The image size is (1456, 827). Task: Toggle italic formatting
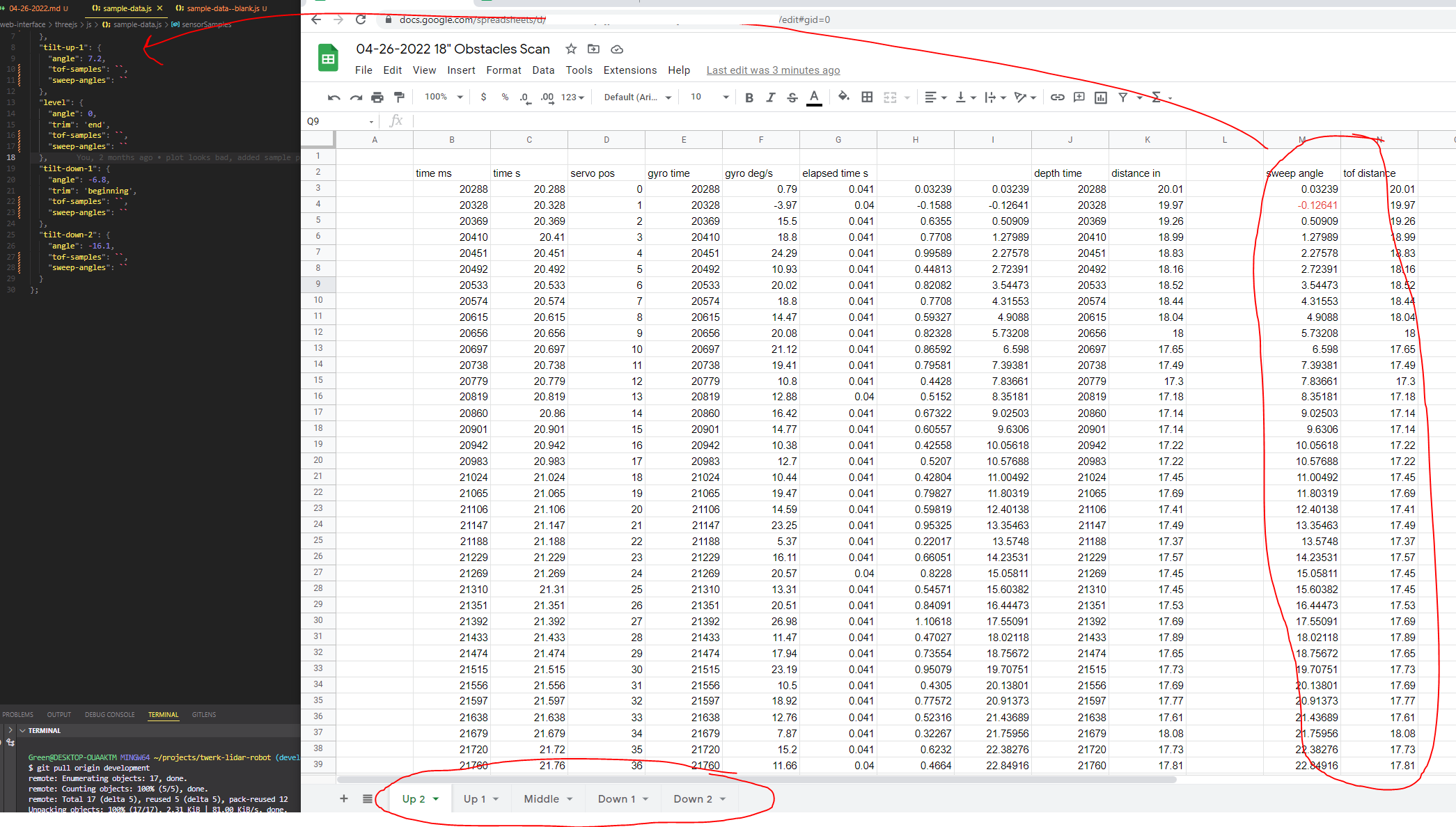[771, 97]
